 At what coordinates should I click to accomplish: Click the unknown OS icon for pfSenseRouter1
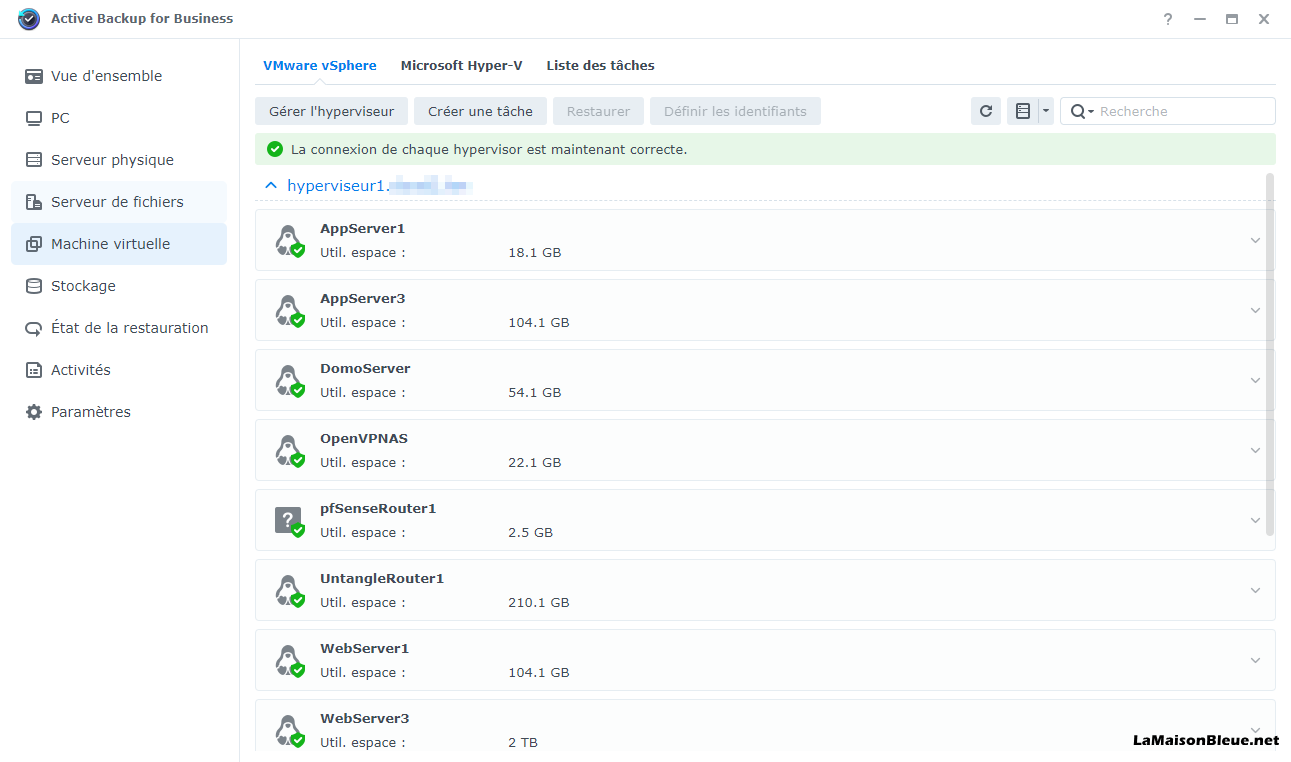pyautogui.click(x=288, y=520)
